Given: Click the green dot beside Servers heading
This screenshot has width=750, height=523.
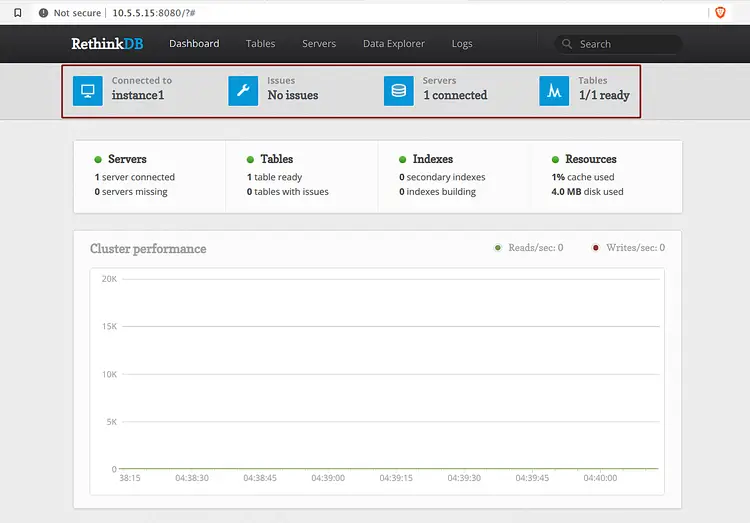Looking at the screenshot, I should (x=98, y=159).
